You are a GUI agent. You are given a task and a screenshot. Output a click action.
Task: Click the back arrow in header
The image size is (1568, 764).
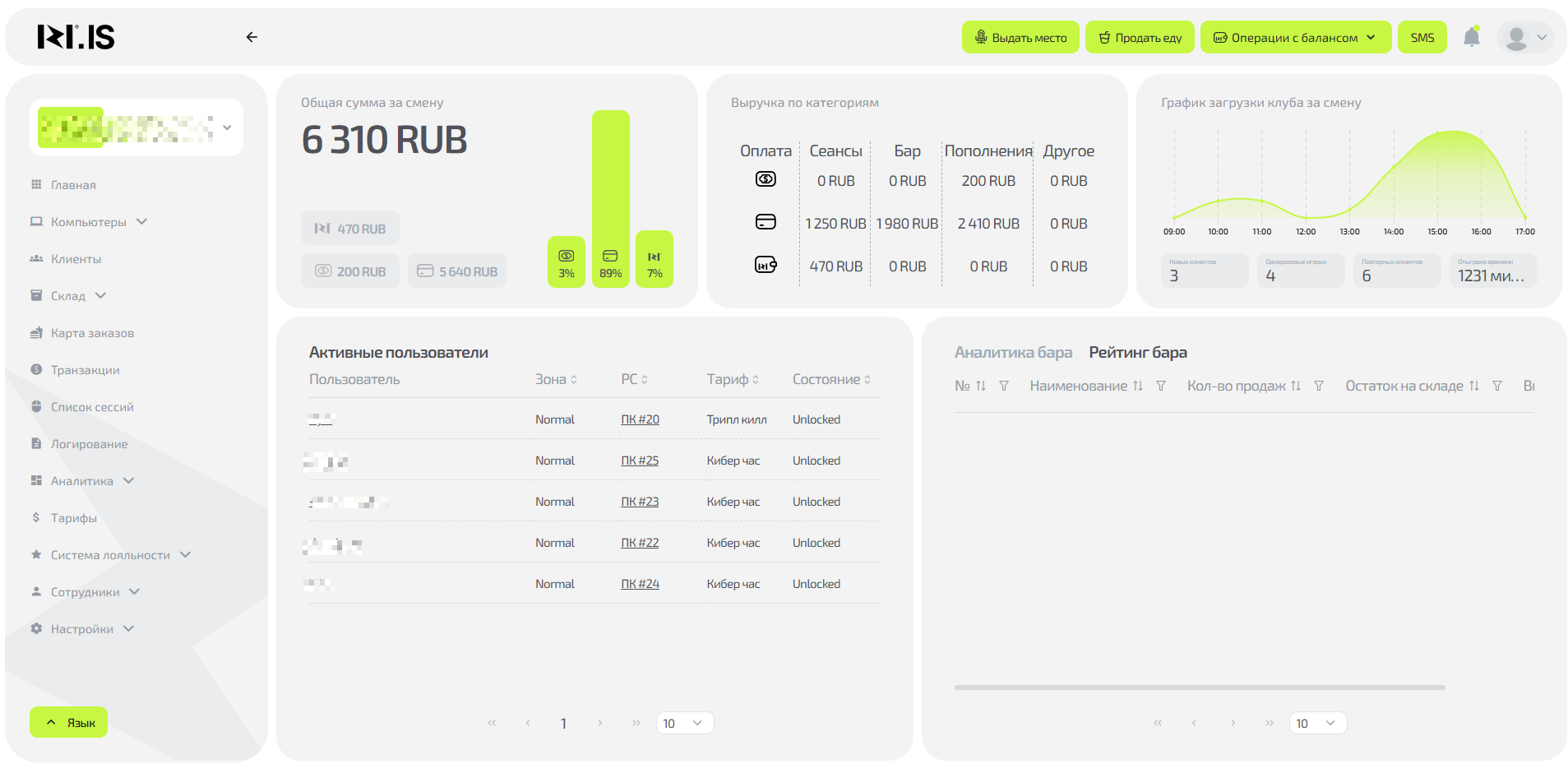(252, 37)
